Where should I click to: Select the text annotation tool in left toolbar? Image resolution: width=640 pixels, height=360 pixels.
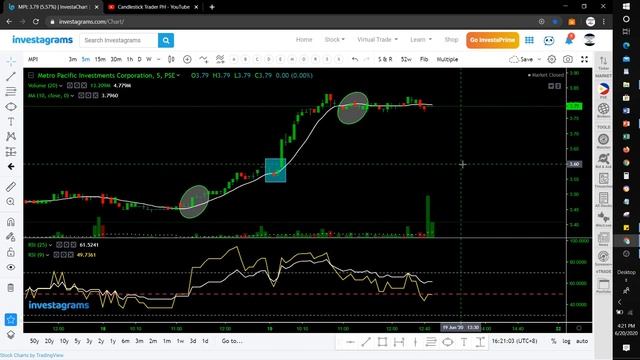point(11,121)
